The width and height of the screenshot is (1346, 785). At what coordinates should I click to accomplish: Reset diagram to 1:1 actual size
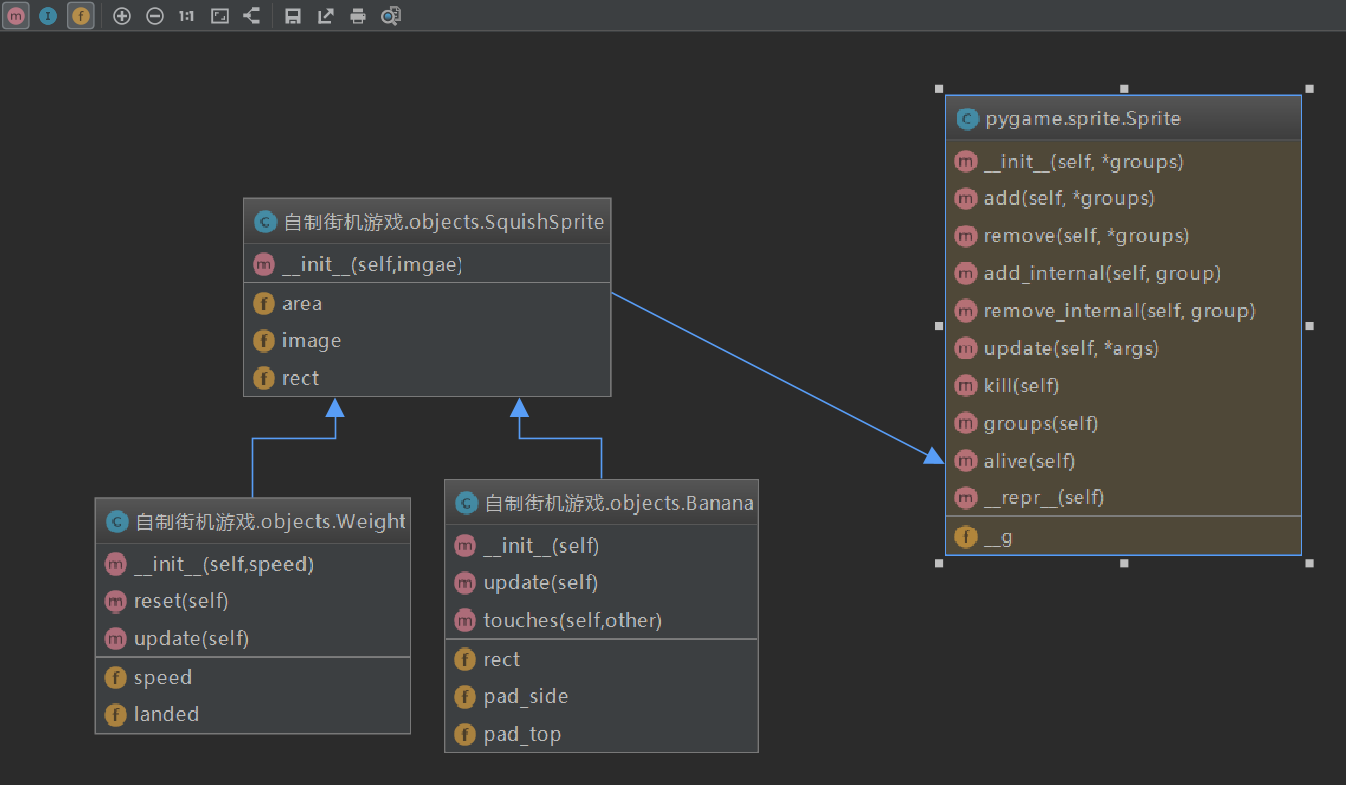coord(187,16)
